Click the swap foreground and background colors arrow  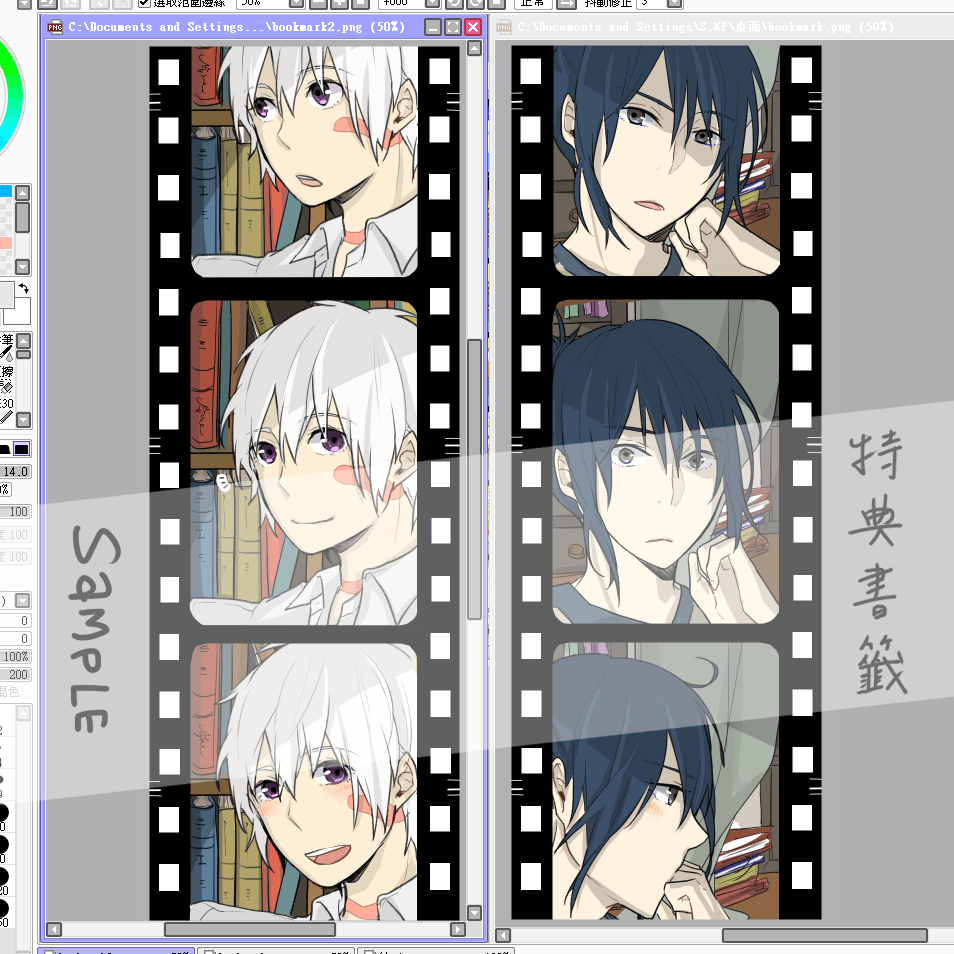(24, 288)
